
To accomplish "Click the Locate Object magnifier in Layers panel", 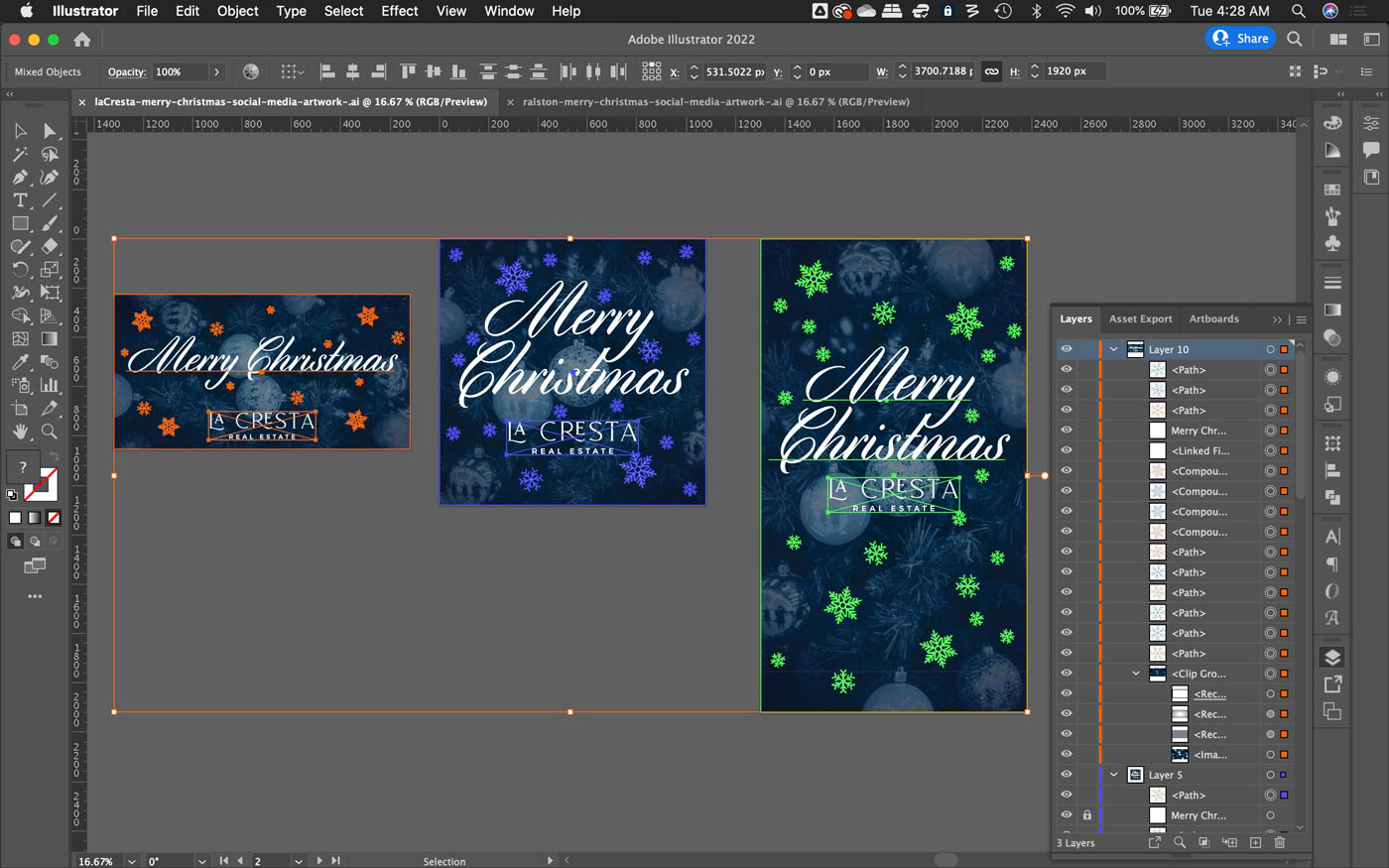I will [x=1180, y=842].
